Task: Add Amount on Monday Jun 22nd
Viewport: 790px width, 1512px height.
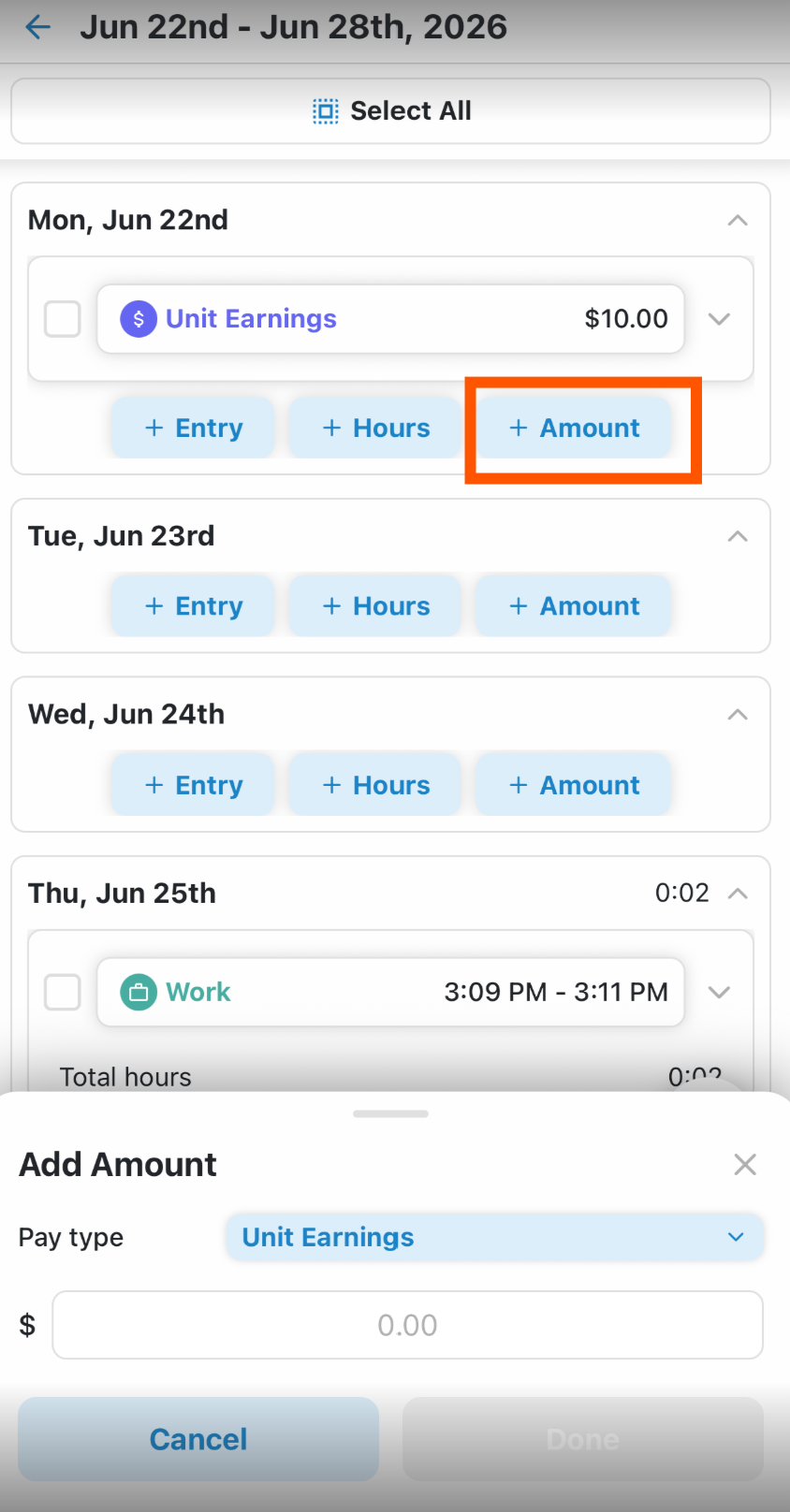Action: point(574,429)
